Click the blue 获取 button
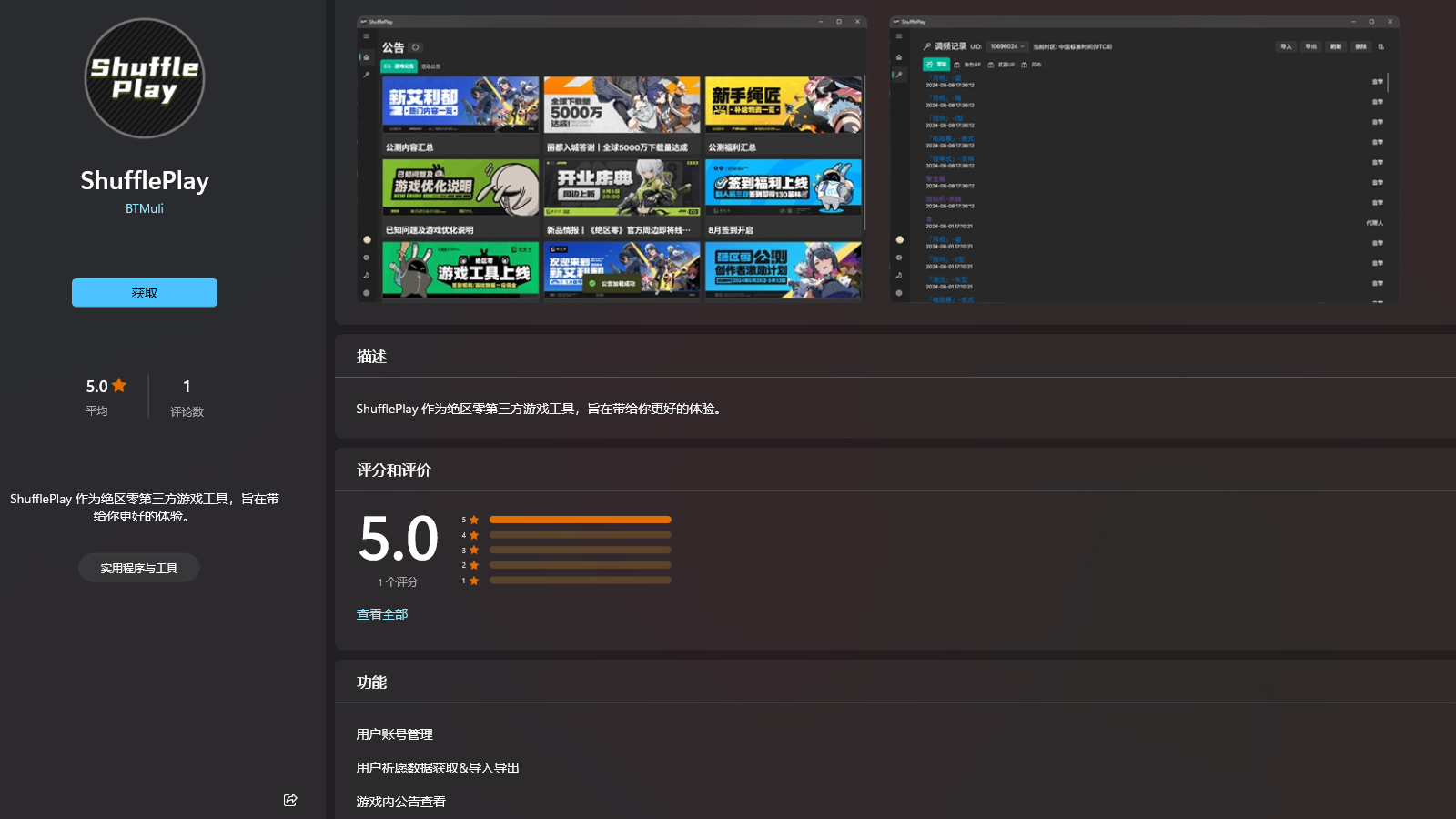1456x819 pixels. tap(144, 292)
